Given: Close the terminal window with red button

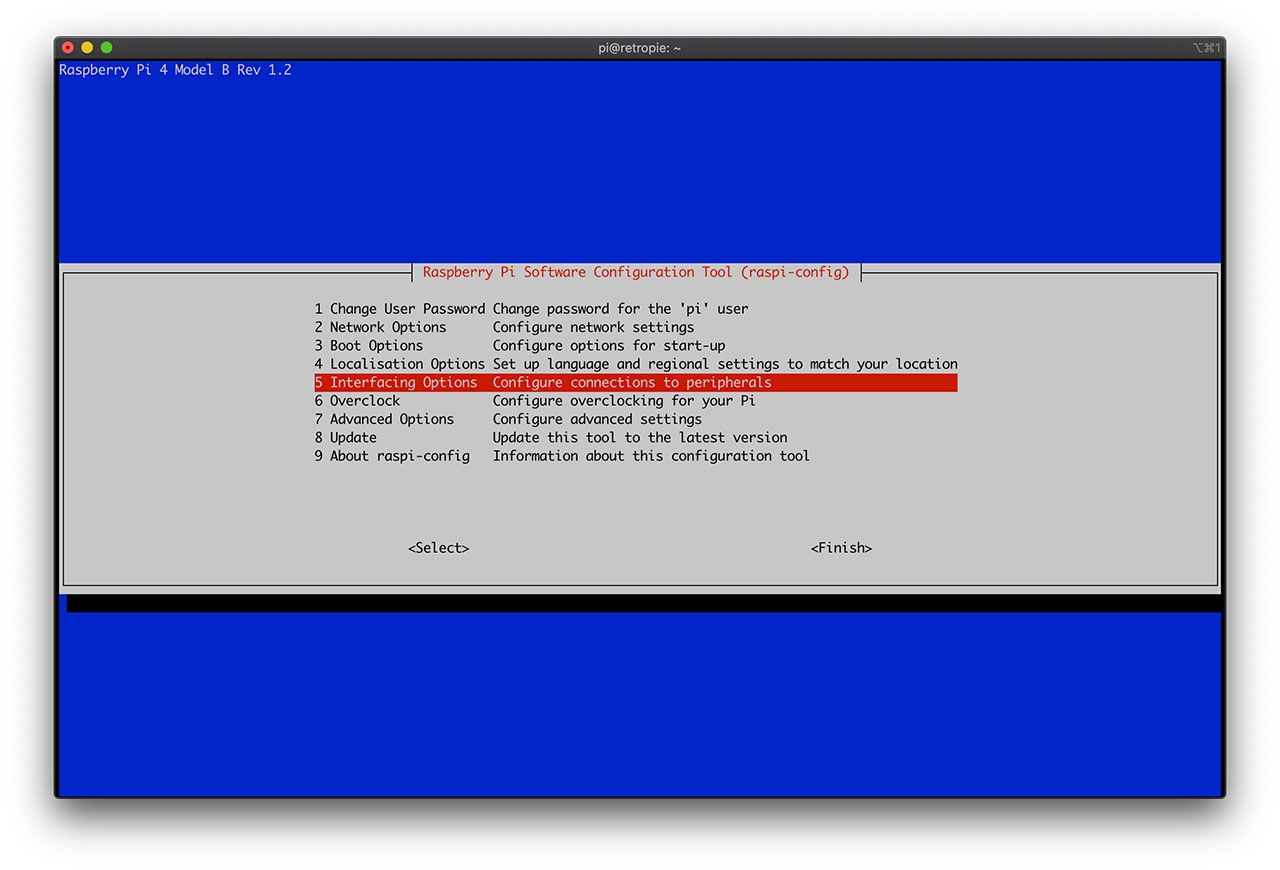Looking at the screenshot, I should [x=68, y=48].
